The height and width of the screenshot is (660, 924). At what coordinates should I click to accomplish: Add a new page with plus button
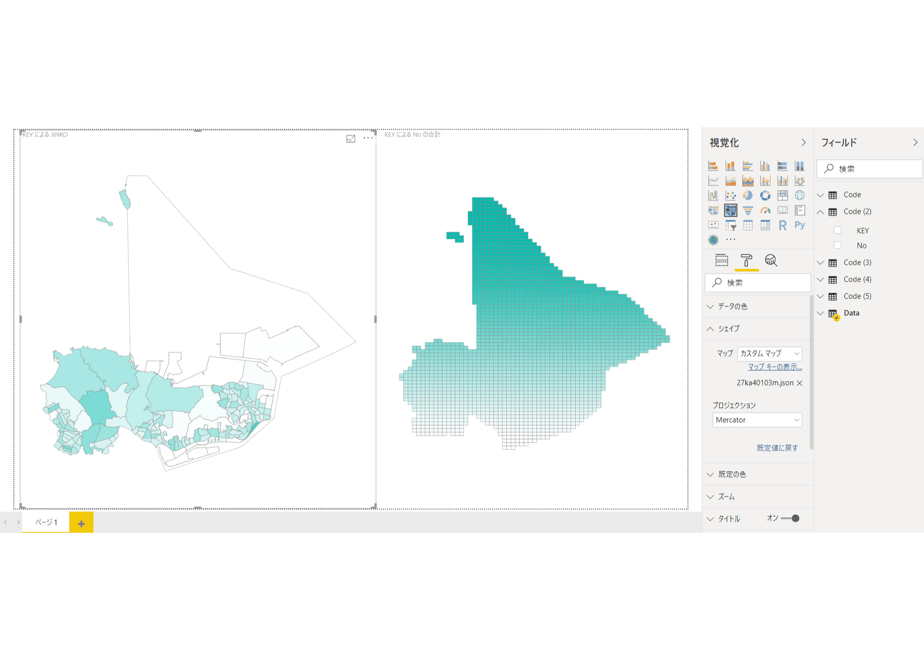[81, 523]
